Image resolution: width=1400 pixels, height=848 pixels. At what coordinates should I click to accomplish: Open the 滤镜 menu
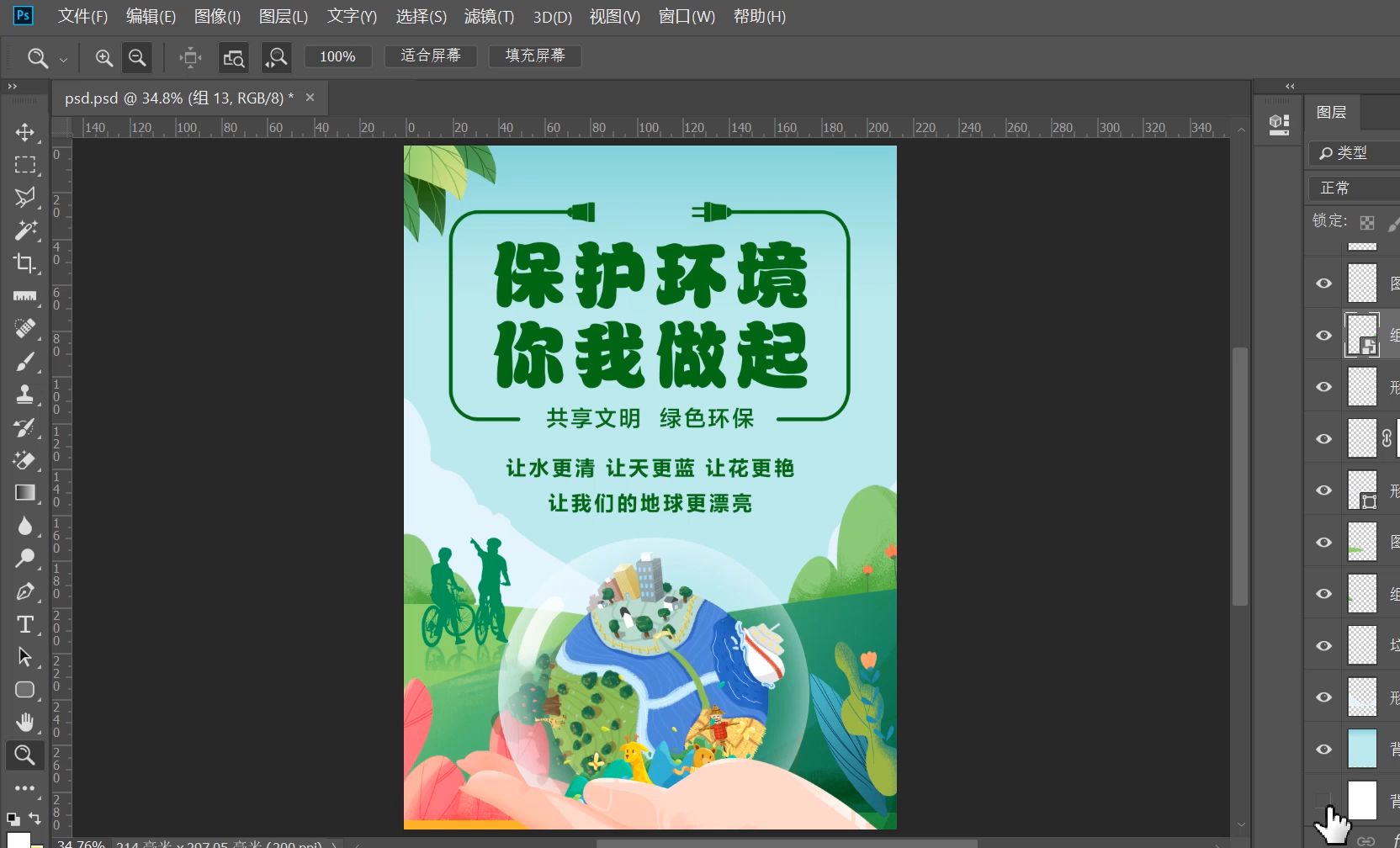tap(490, 17)
